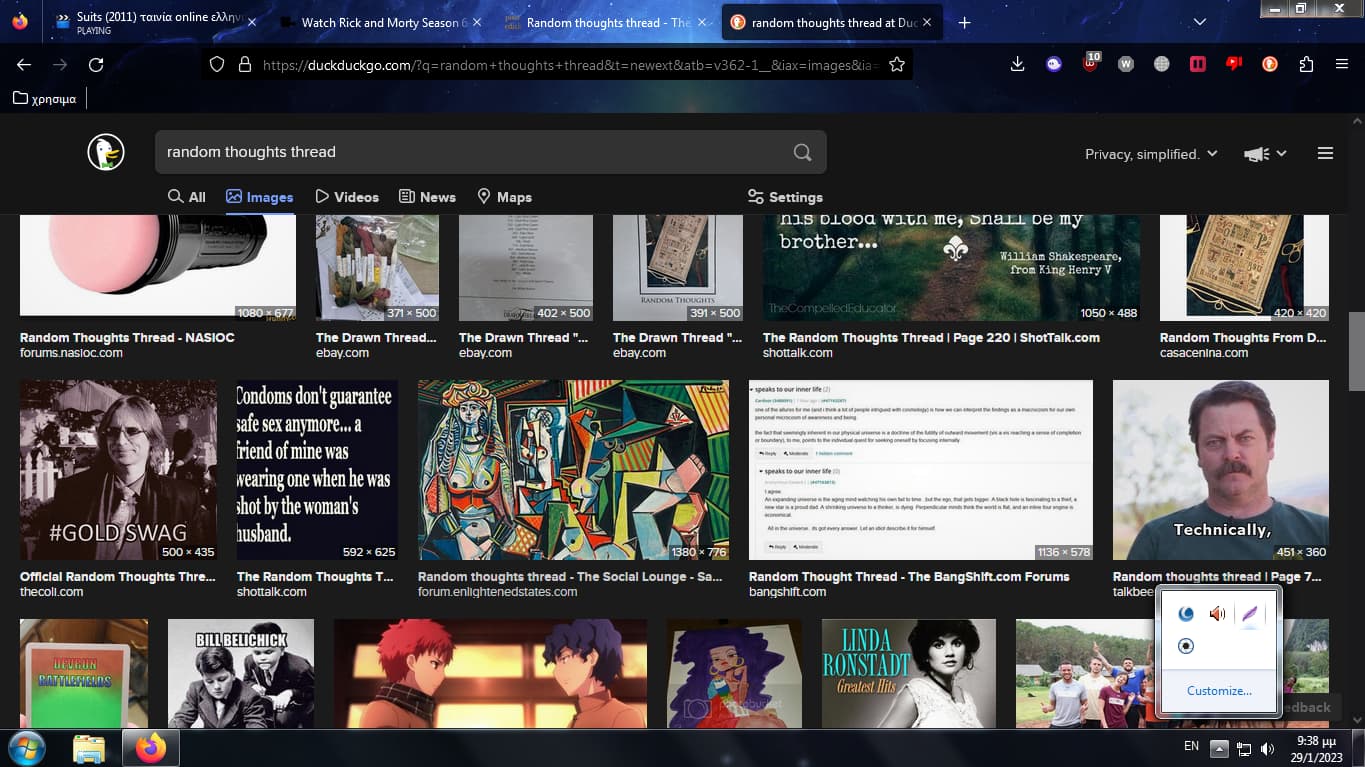Viewport: 1365px width, 767px height.
Task: Toggle hidden tray icons arrow on taskbar
Action: point(1218,748)
